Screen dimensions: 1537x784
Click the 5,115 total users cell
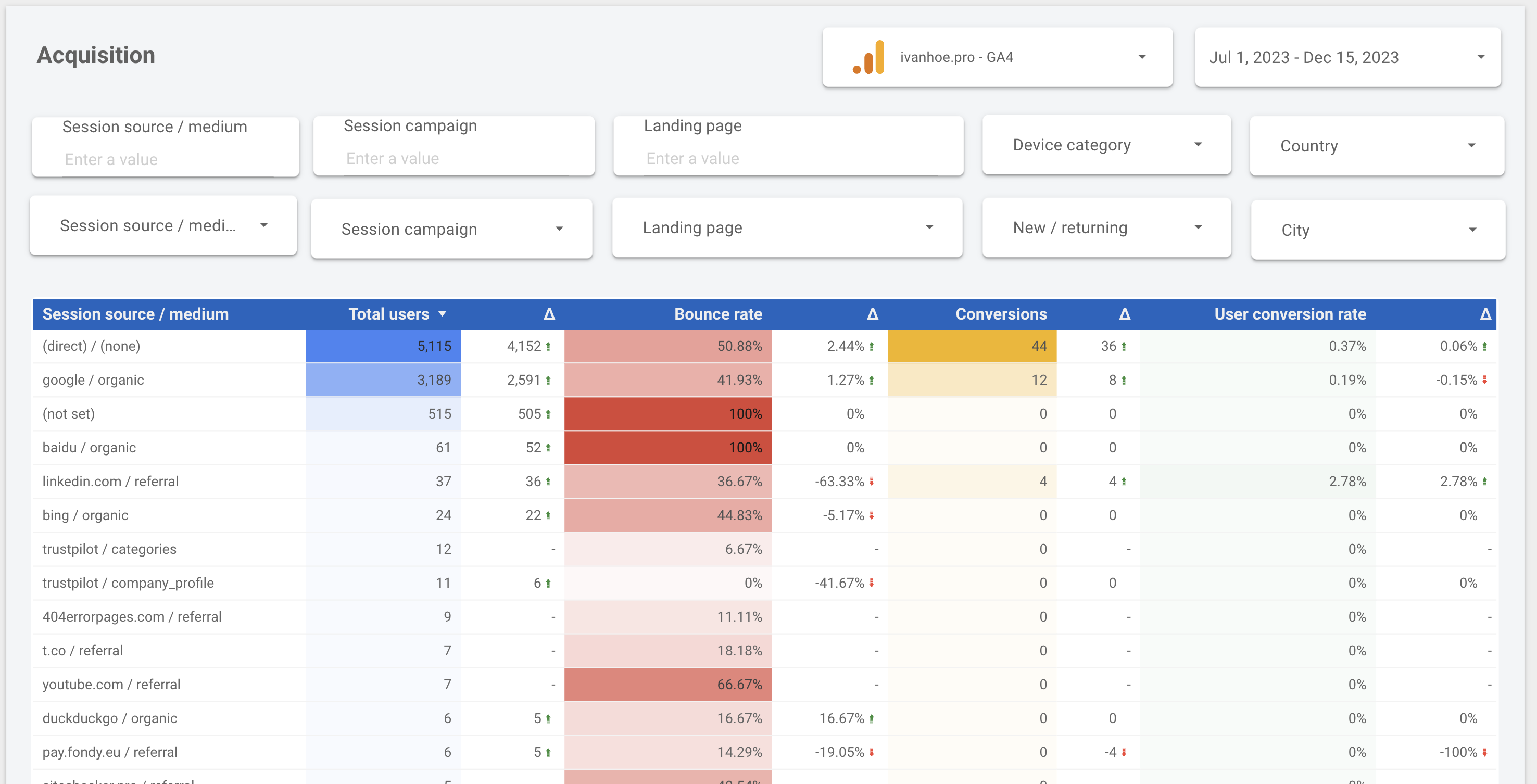(x=383, y=346)
